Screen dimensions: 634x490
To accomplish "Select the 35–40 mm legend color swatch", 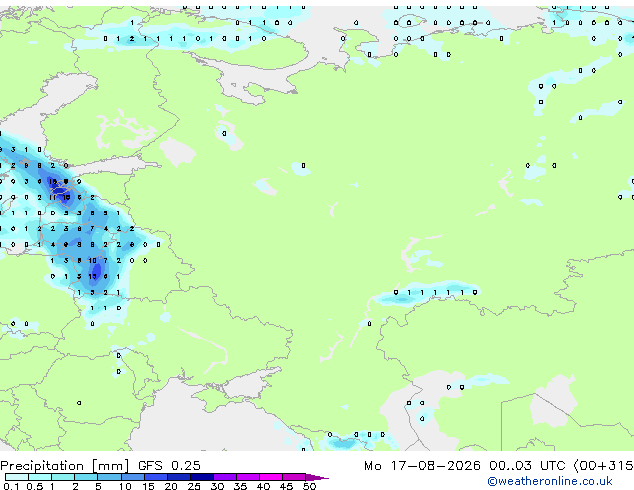I will coord(247,477).
